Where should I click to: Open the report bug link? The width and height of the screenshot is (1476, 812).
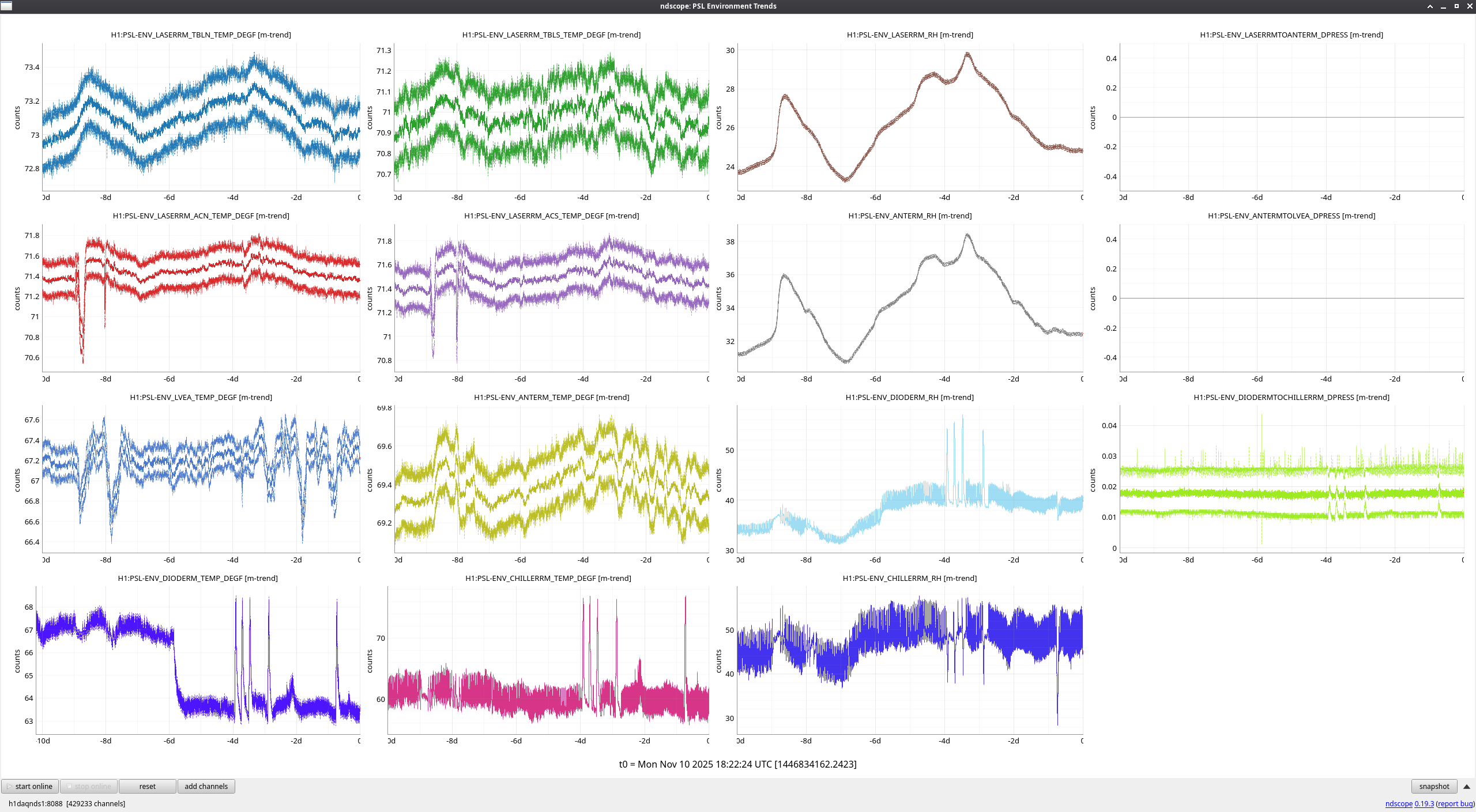1455,803
